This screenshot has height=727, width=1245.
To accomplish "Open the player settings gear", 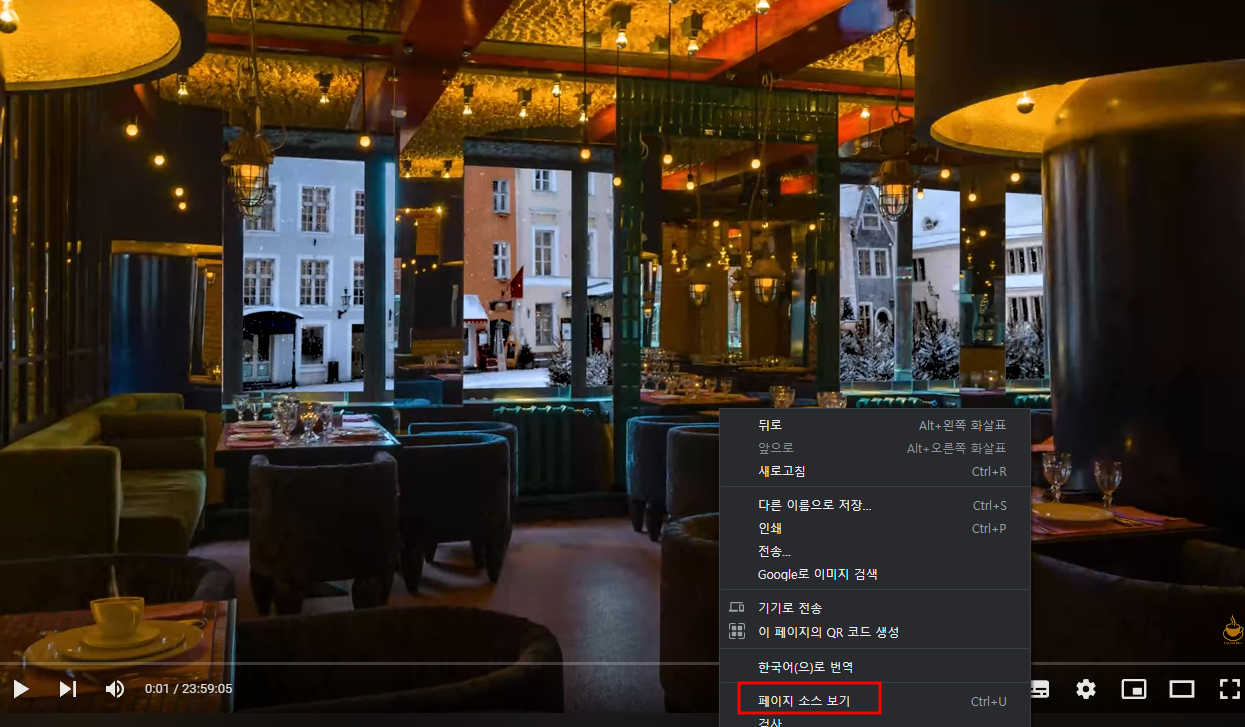I will pyautogui.click(x=1086, y=688).
